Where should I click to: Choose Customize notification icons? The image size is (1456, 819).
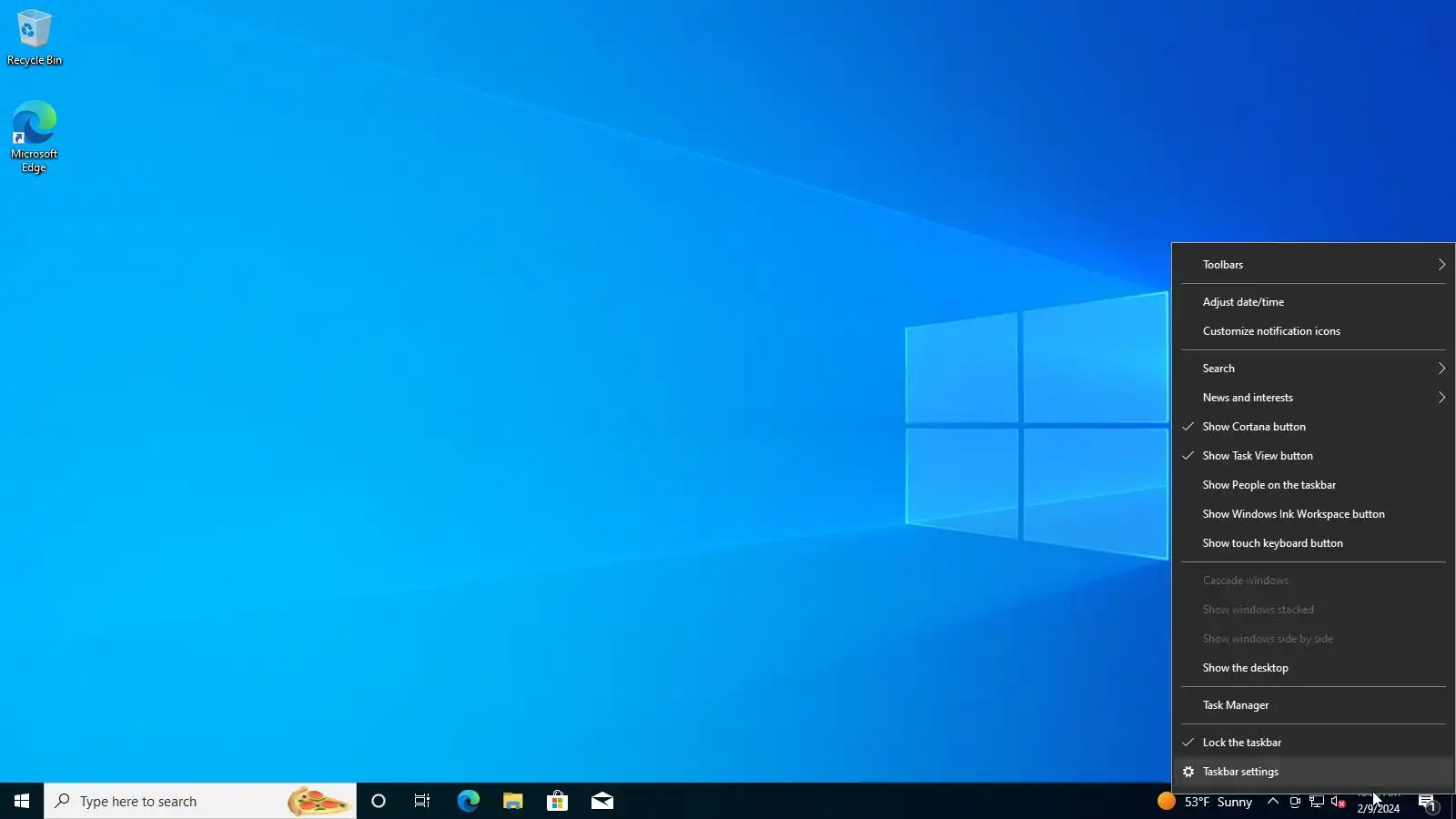pos(1313,331)
